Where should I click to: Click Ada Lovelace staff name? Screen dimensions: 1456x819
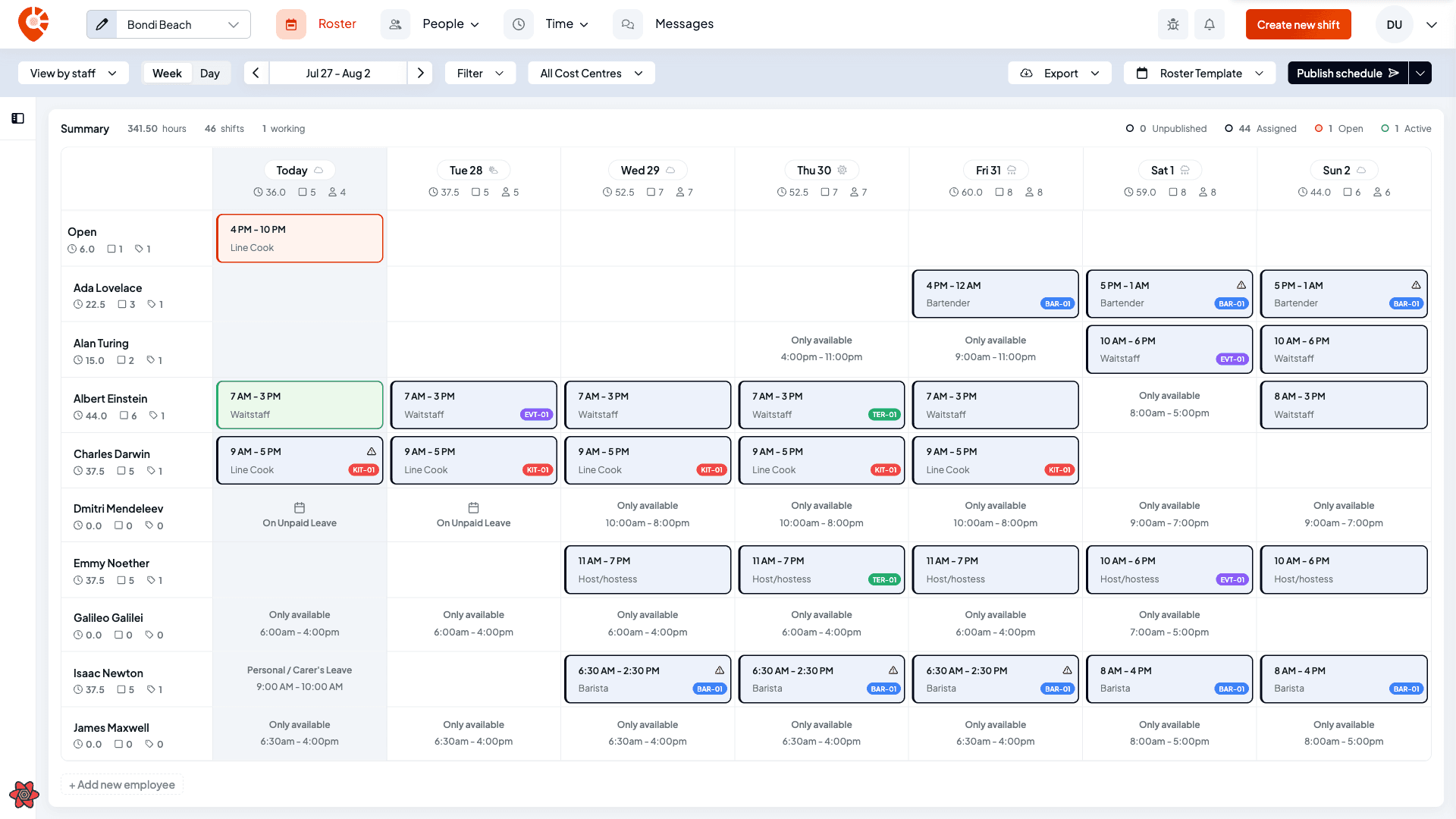[108, 287]
